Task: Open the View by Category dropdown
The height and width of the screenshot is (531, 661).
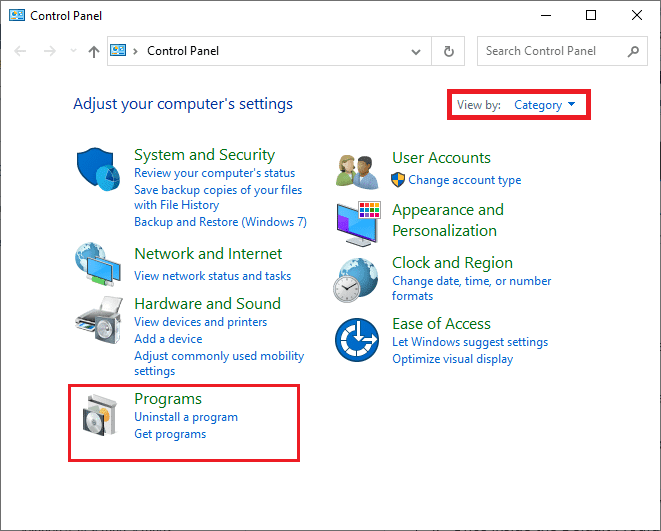Action: [545, 105]
